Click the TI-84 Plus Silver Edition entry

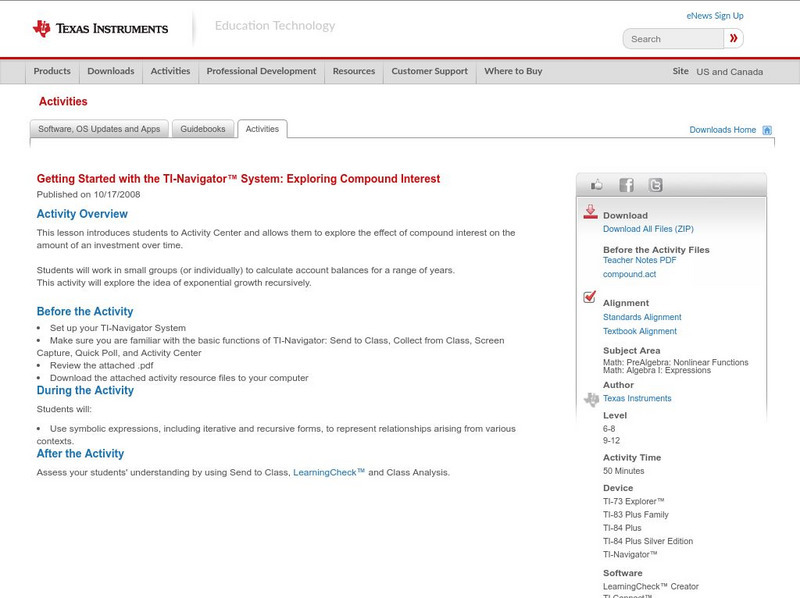tap(648, 541)
